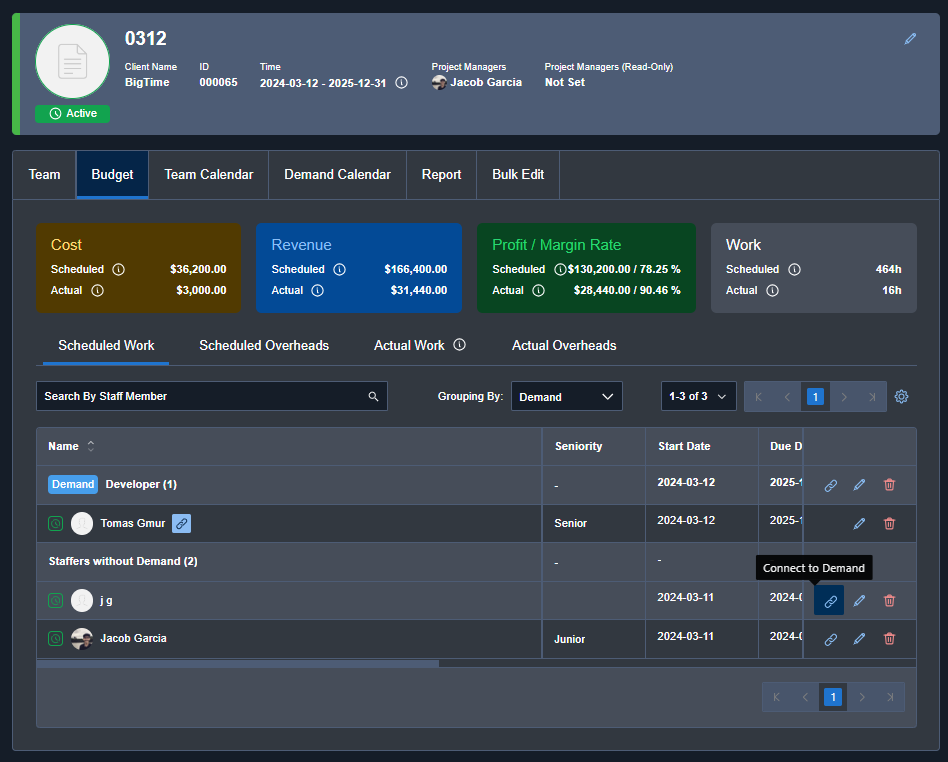Image resolution: width=948 pixels, height=762 pixels.
Task: Edit Tomas Gmur's row with the pencil icon
Action: tap(859, 523)
